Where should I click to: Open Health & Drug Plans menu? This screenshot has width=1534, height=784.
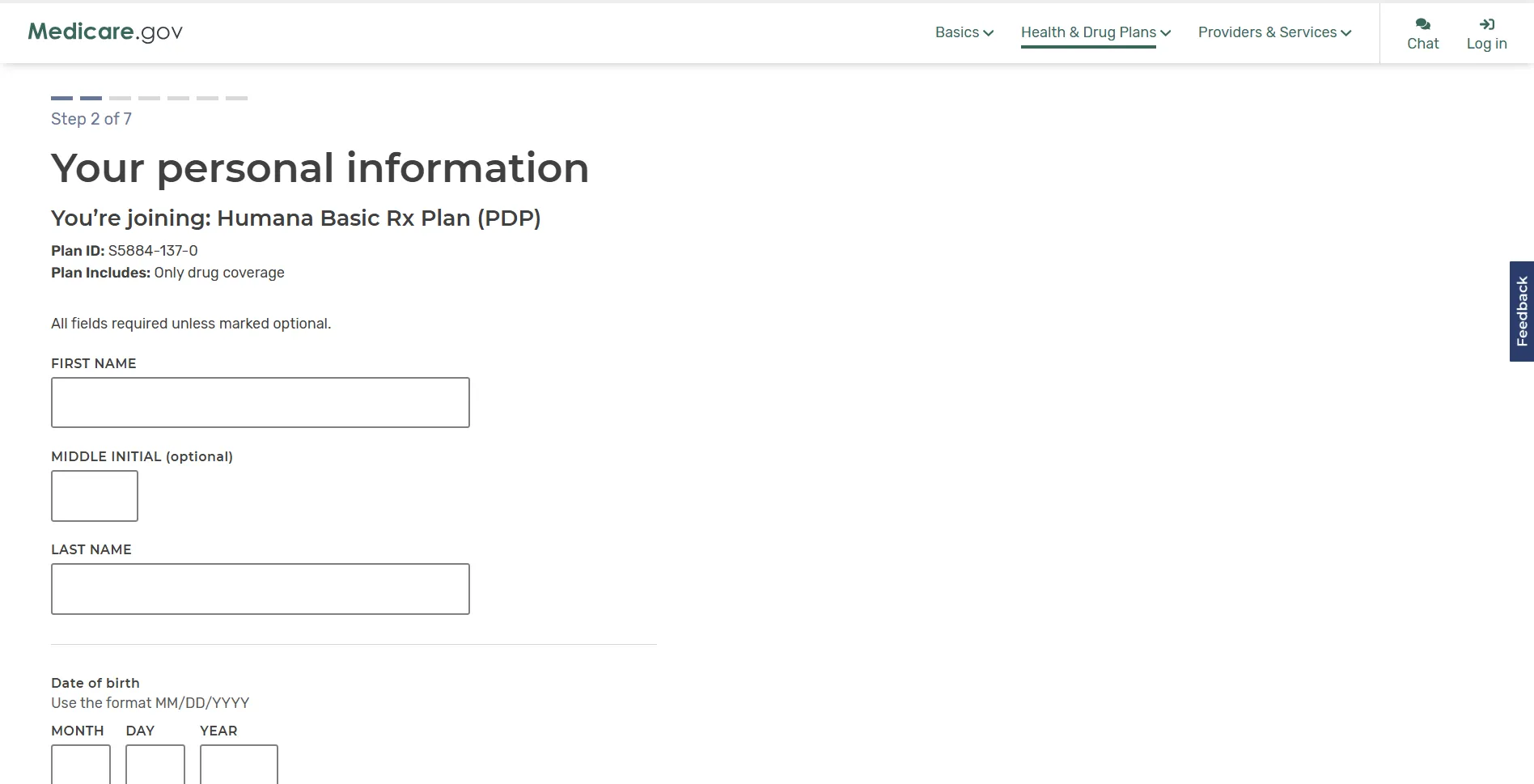coord(1095,32)
